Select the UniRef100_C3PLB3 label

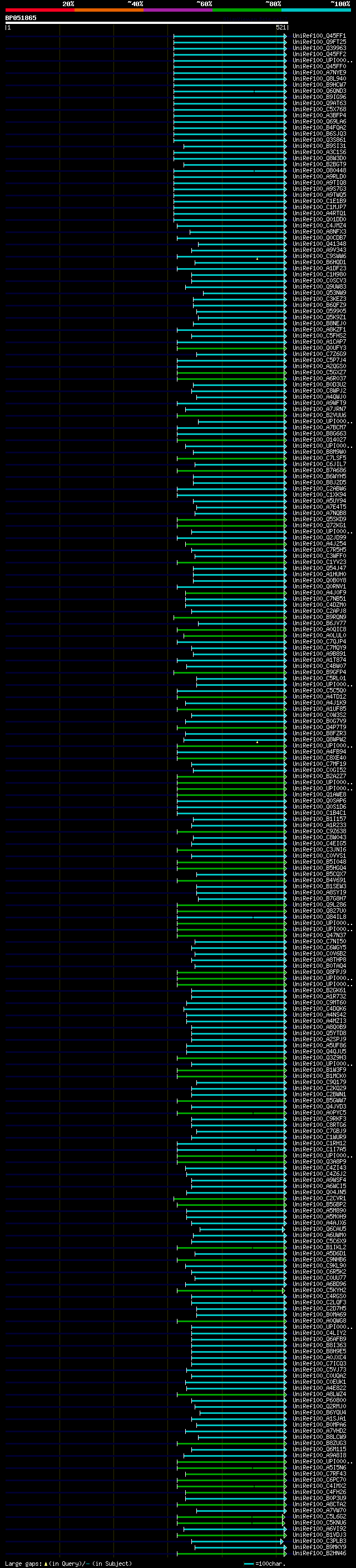(319, 1541)
